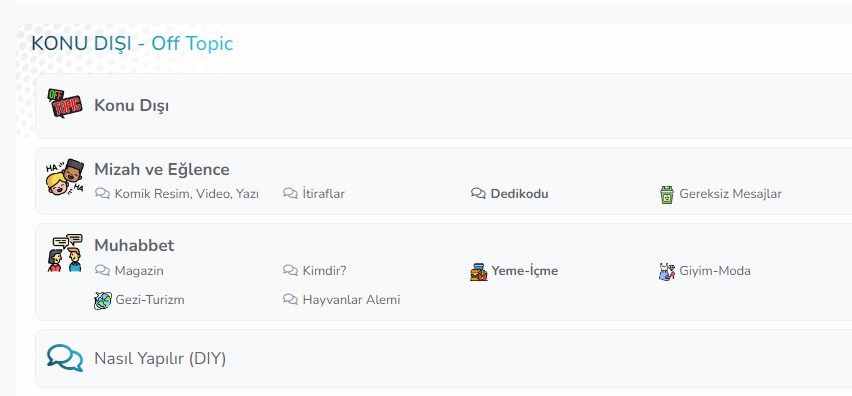Open the Muhabbet forum title
The image size is (852, 396).
pyautogui.click(x=134, y=246)
